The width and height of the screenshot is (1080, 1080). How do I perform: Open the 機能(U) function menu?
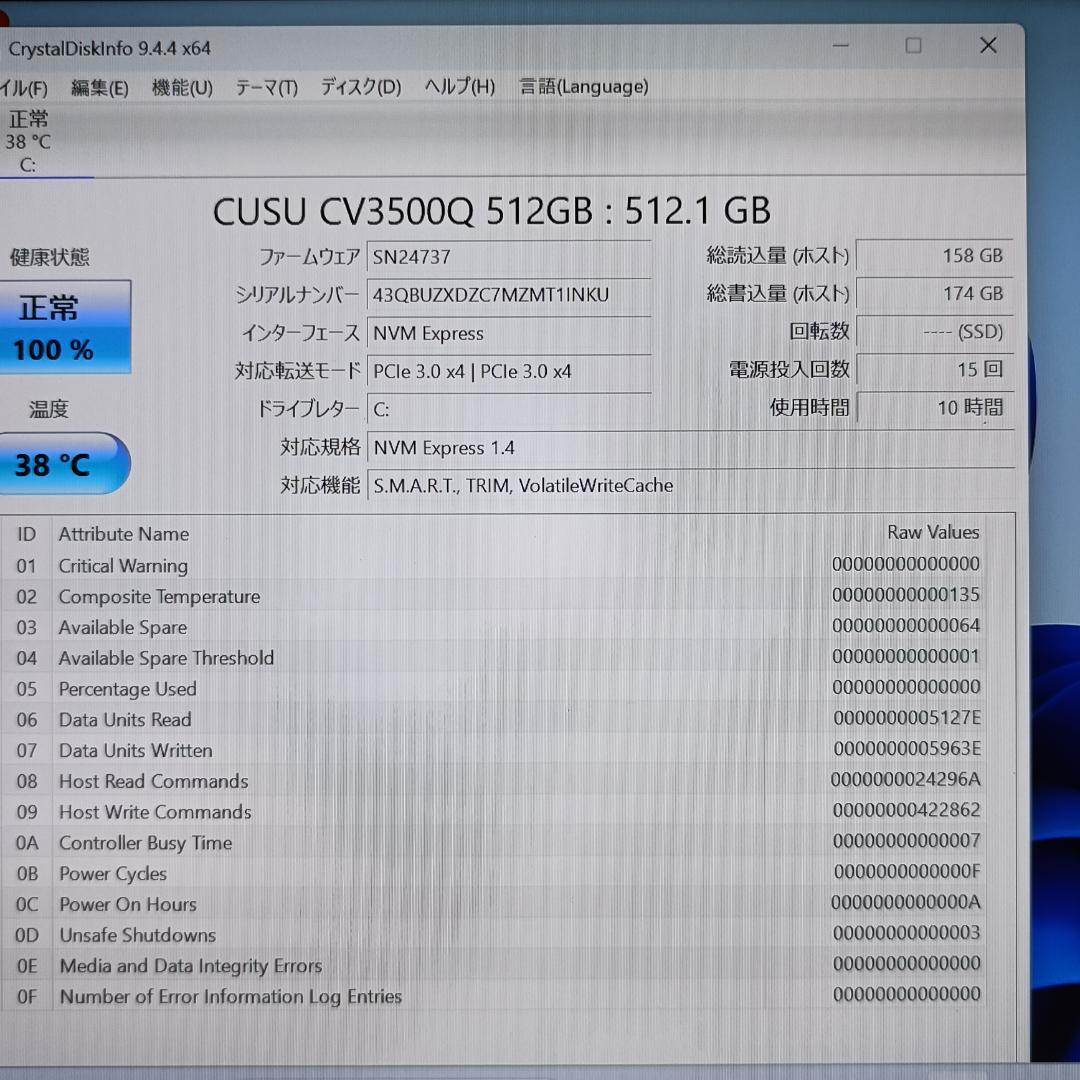click(182, 87)
